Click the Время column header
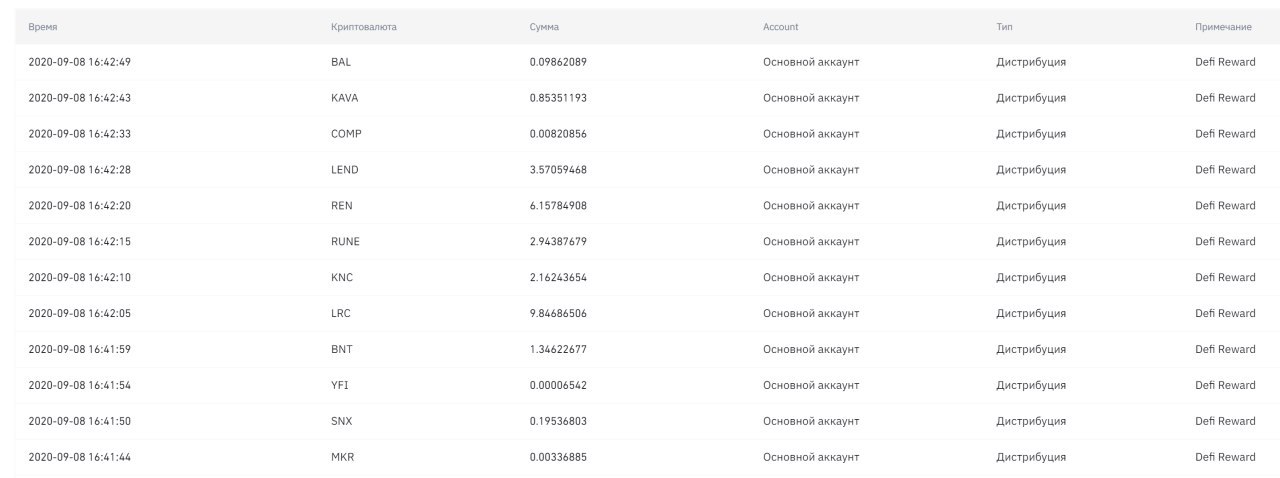1280x478 pixels. 43,27
